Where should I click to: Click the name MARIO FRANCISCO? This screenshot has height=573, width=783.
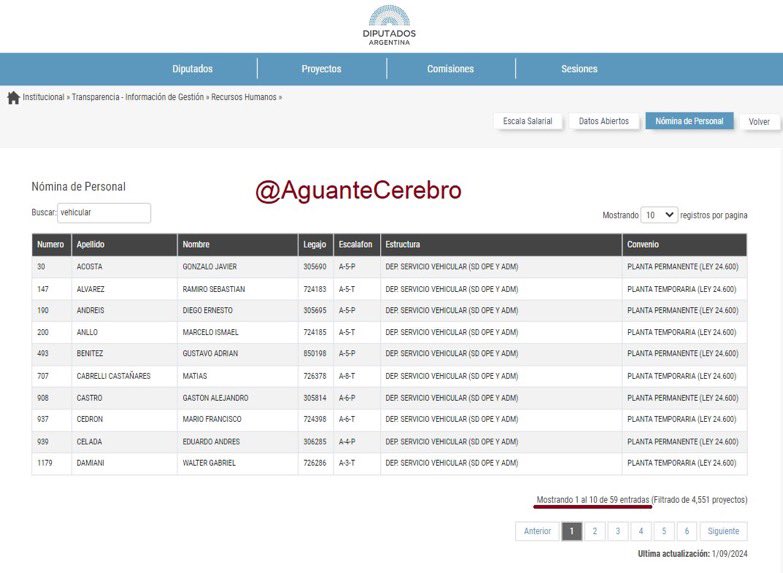coord(212,419)
